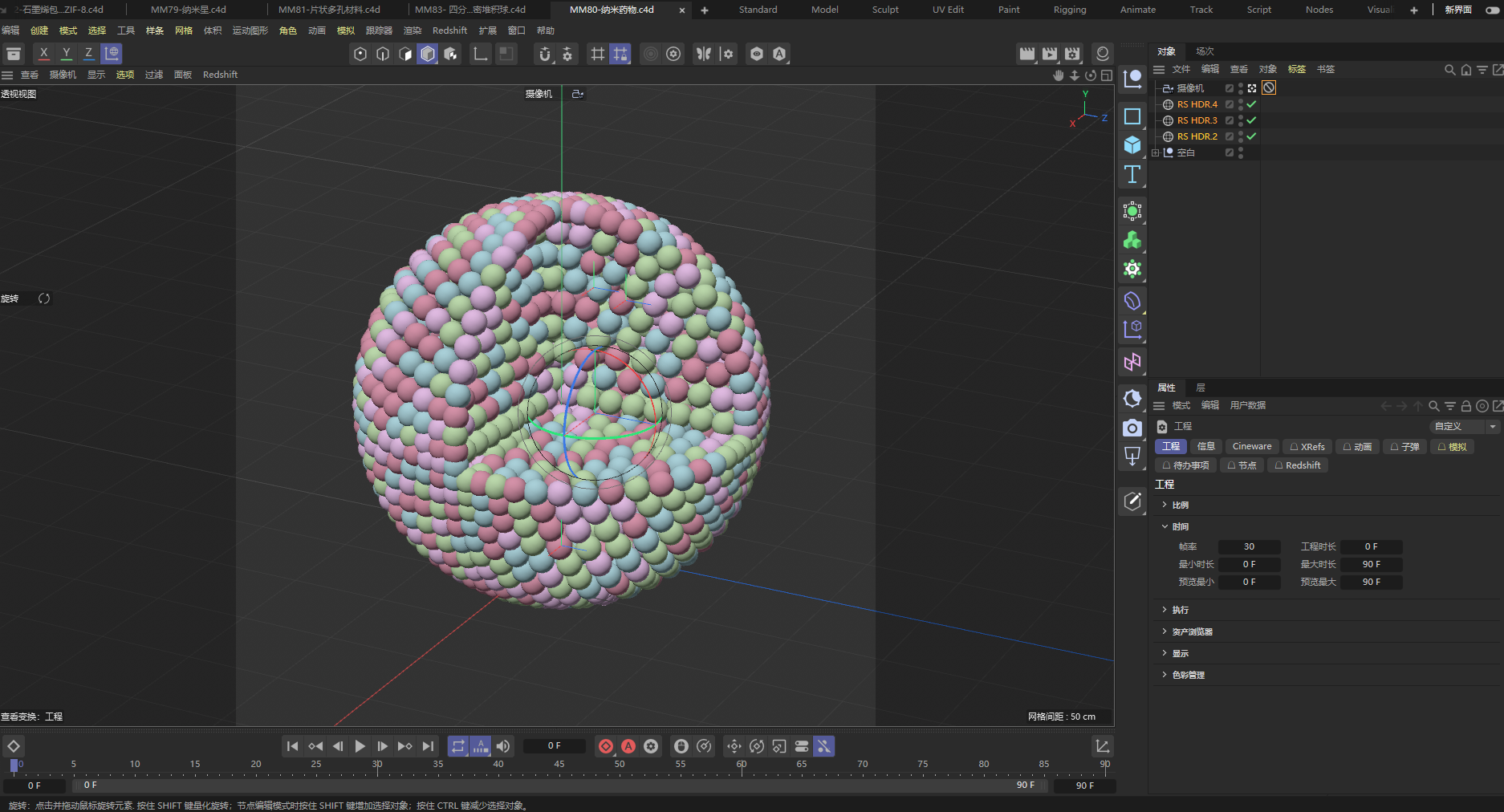Toggle the timeline sound speaker icon
This screenshot has width=1504, height=812.
click(503, 746)
